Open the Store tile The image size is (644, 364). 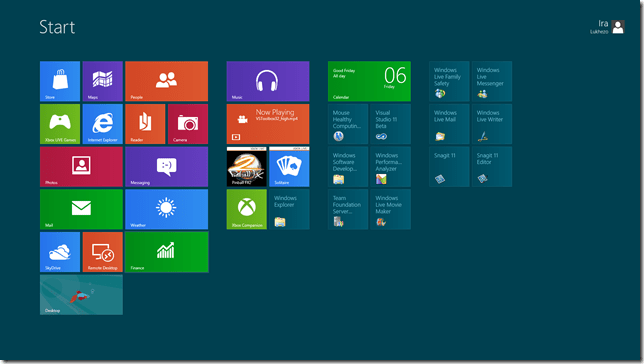[x=60, y=81]
